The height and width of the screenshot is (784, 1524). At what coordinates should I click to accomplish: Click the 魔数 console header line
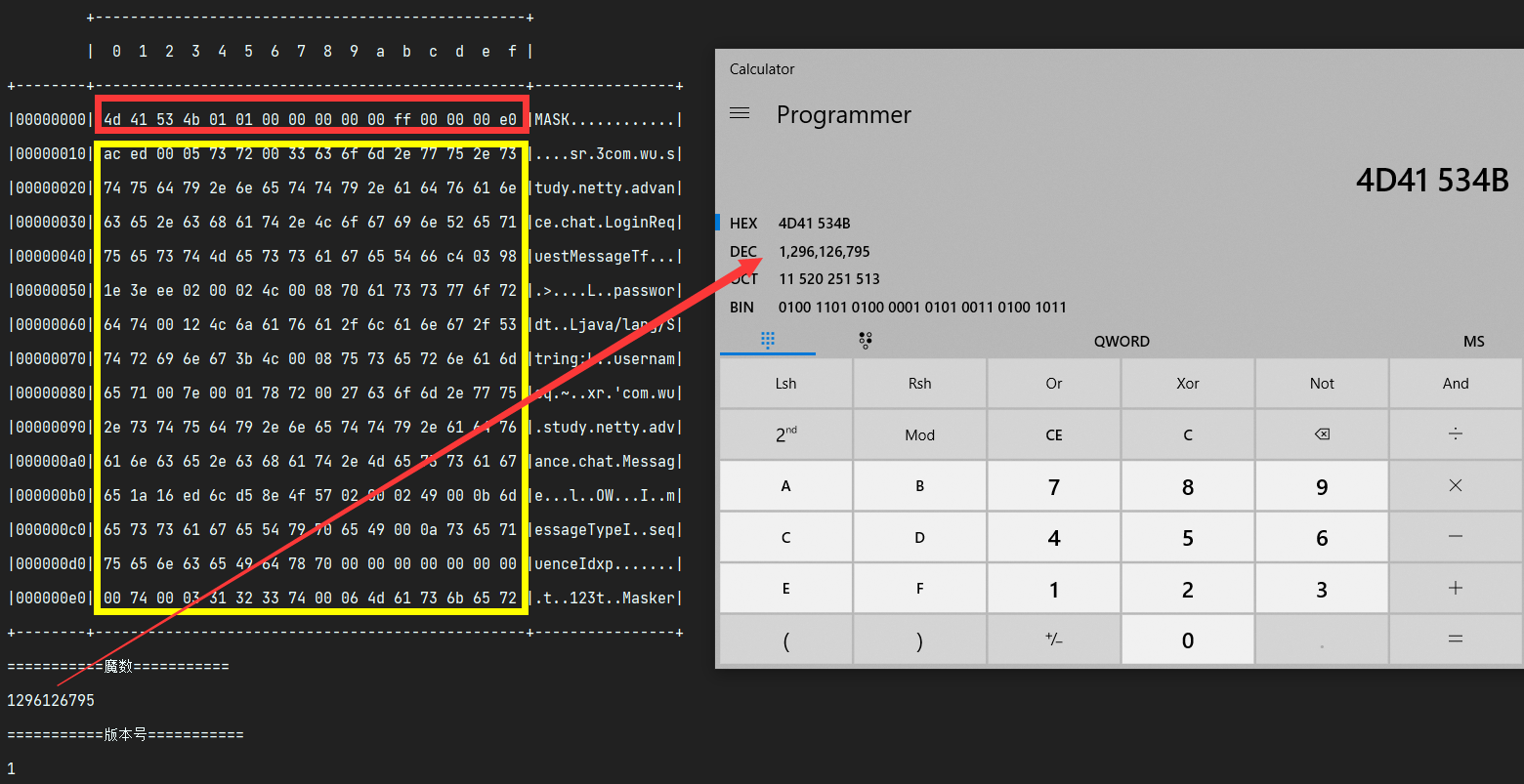point(117,667)
